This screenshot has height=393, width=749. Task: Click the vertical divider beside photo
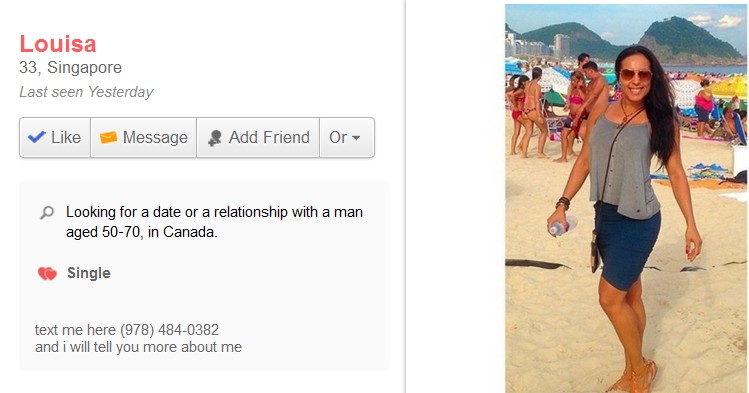[406, 196]
